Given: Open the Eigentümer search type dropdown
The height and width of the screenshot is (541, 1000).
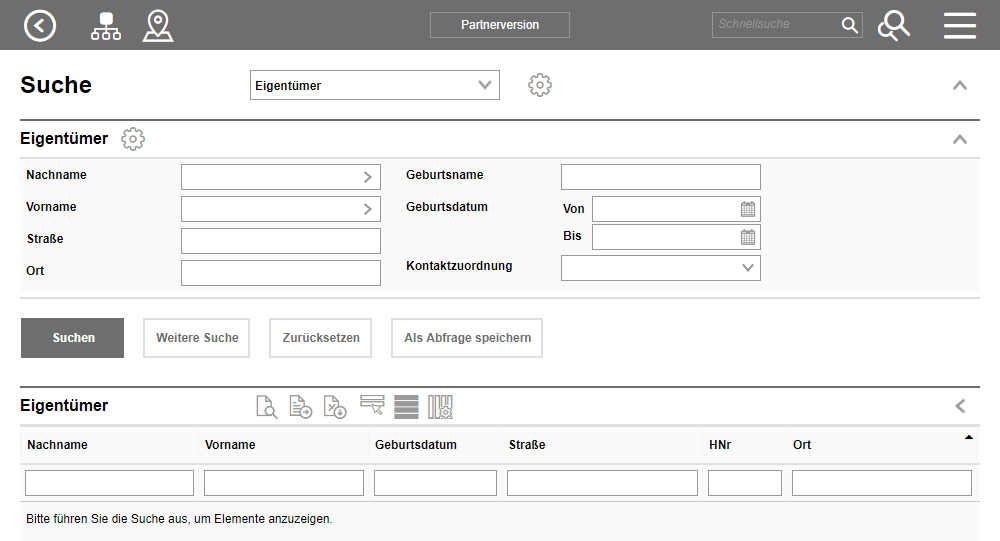Looking at the screenshot, I should pos(374,85).
